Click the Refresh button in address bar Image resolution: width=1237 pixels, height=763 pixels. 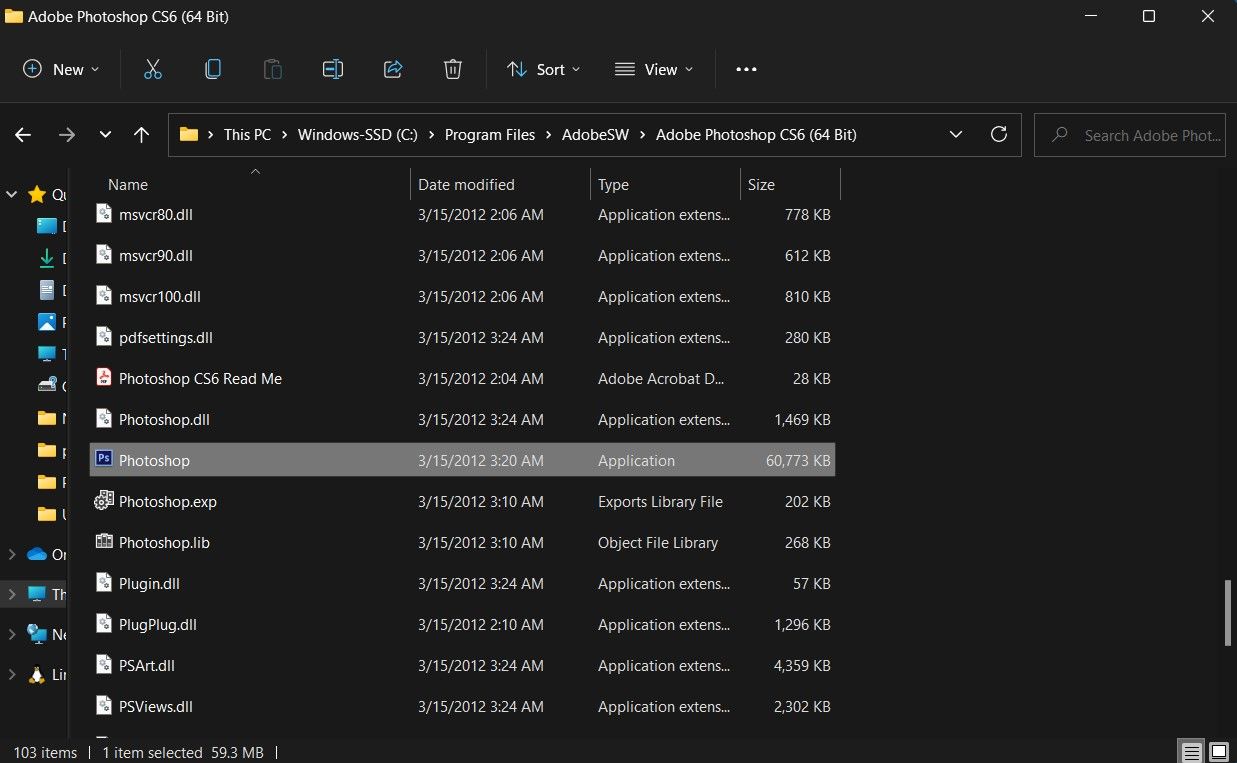point(997,134)
